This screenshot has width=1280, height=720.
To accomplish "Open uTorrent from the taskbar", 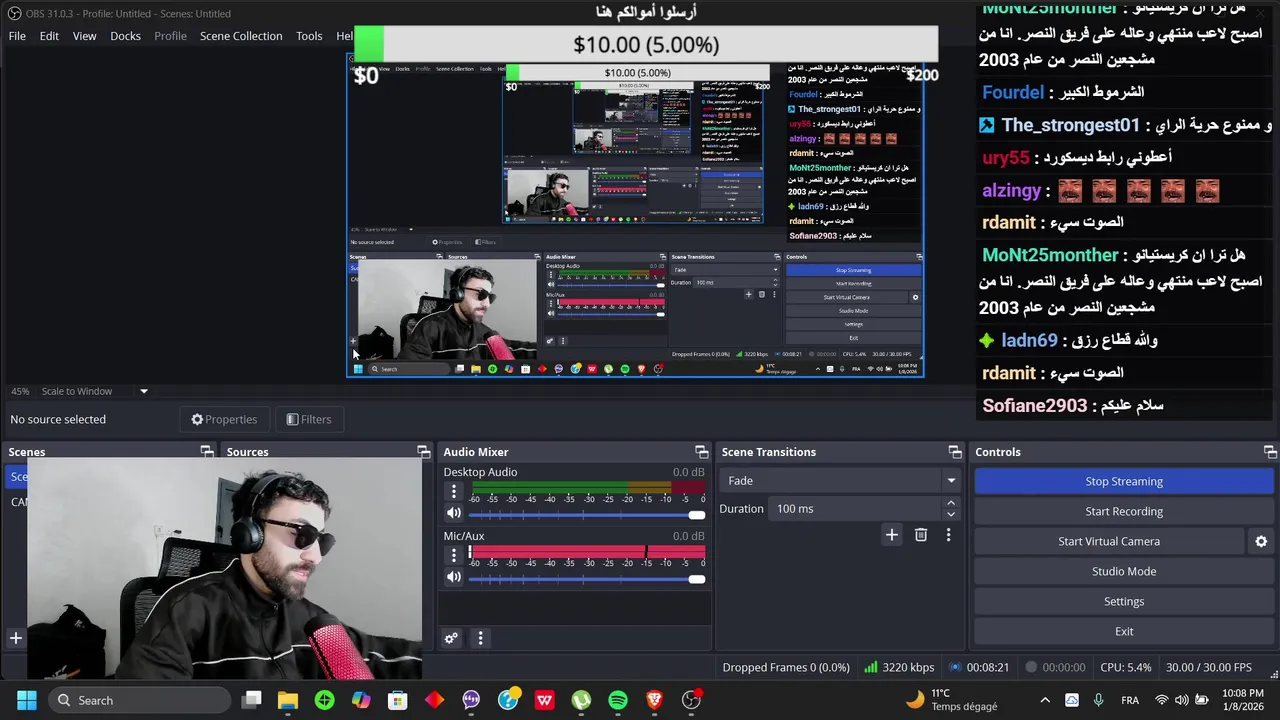I will (581, 700).
